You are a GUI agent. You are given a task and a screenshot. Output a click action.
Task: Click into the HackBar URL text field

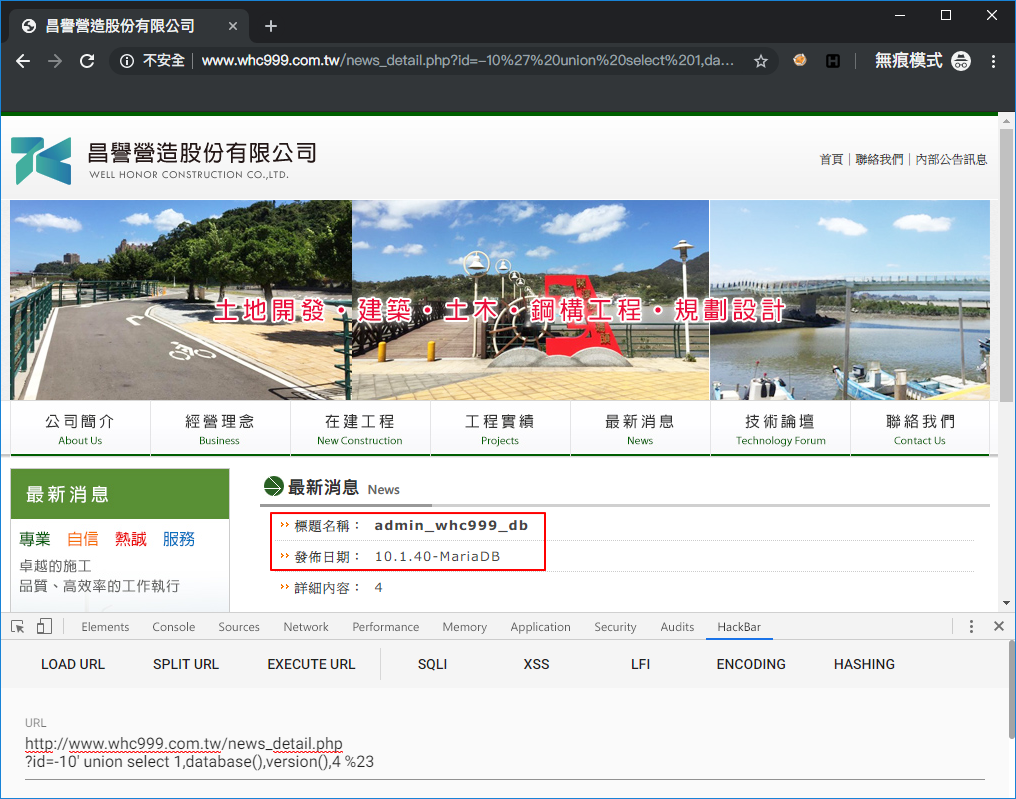(x=504, y=753)
